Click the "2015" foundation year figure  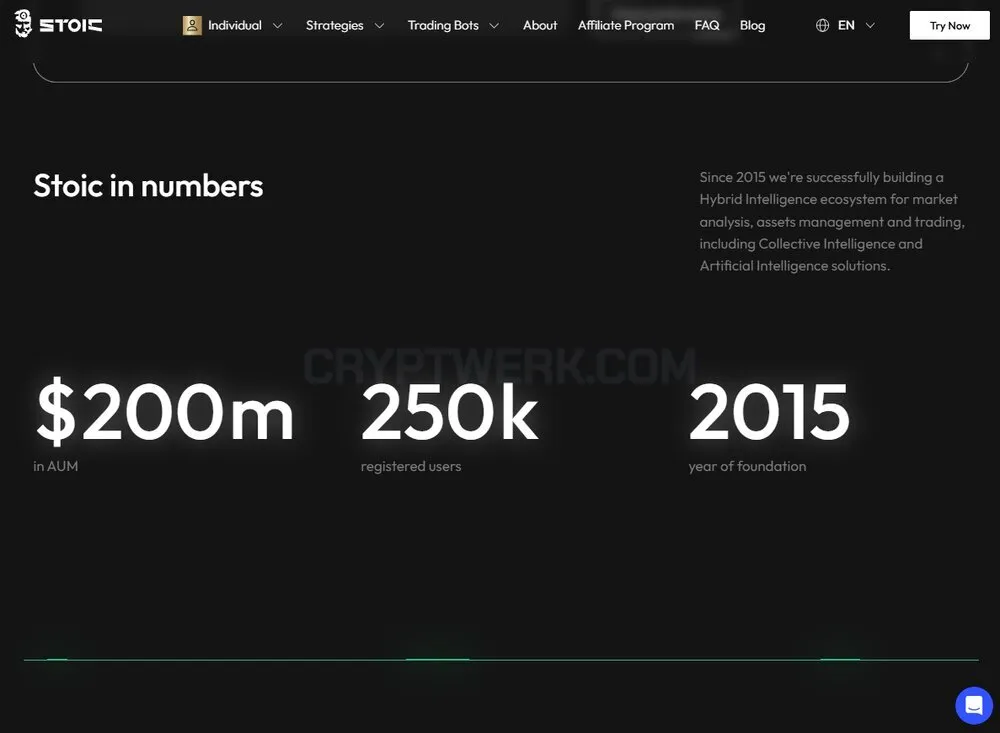pyautogui.click(x=769, y=412)
